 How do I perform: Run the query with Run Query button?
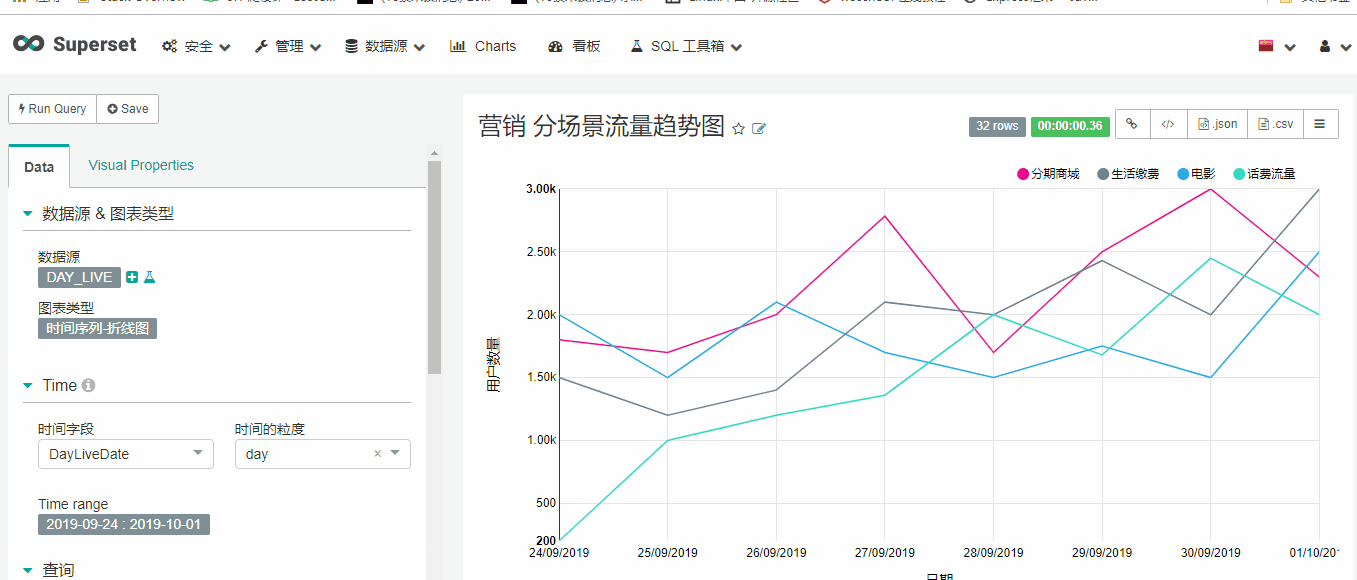[51, 109]
